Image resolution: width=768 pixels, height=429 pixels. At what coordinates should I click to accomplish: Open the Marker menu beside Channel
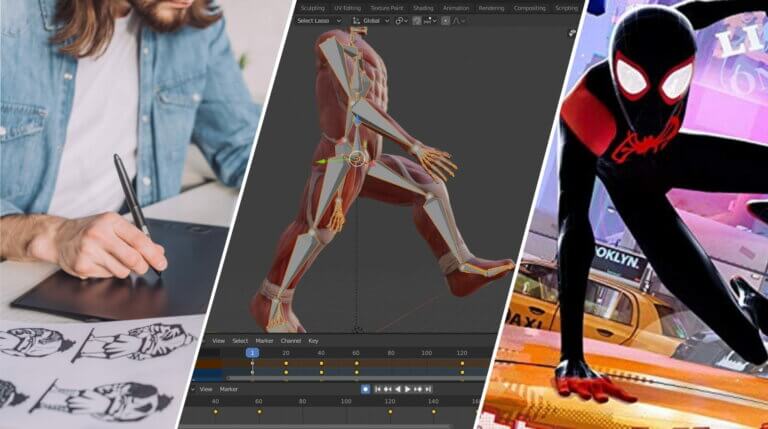[x=264, y=341]
